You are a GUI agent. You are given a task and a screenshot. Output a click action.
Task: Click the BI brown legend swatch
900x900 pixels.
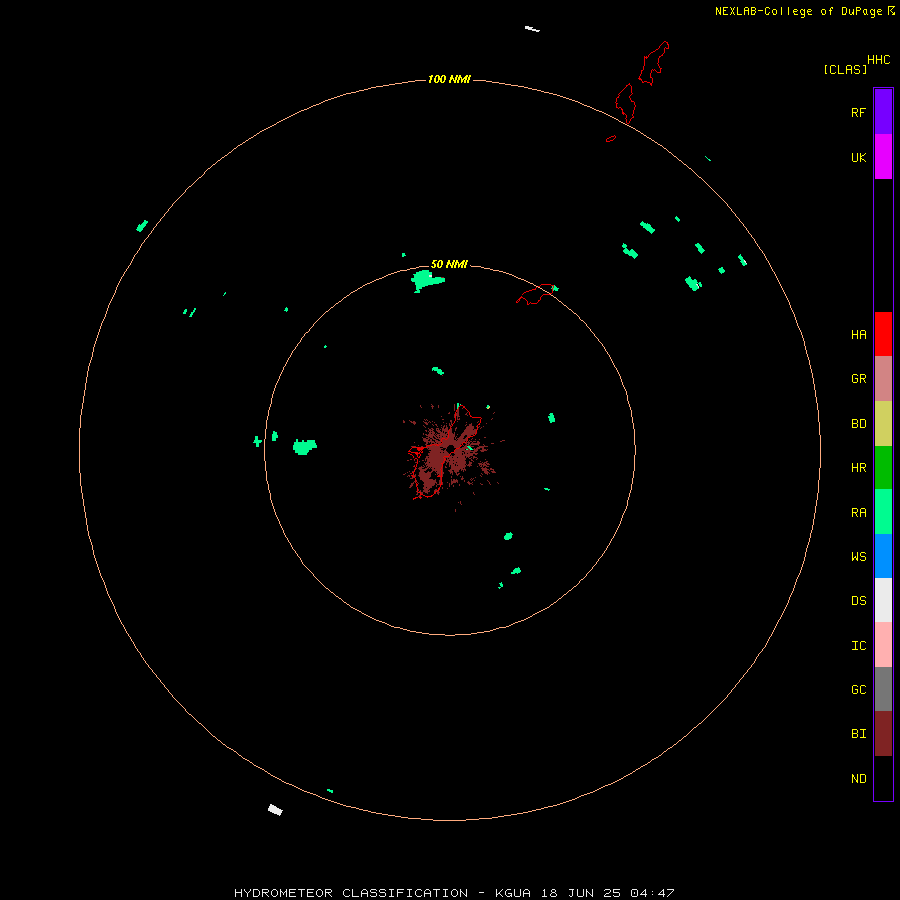[883, 734]
